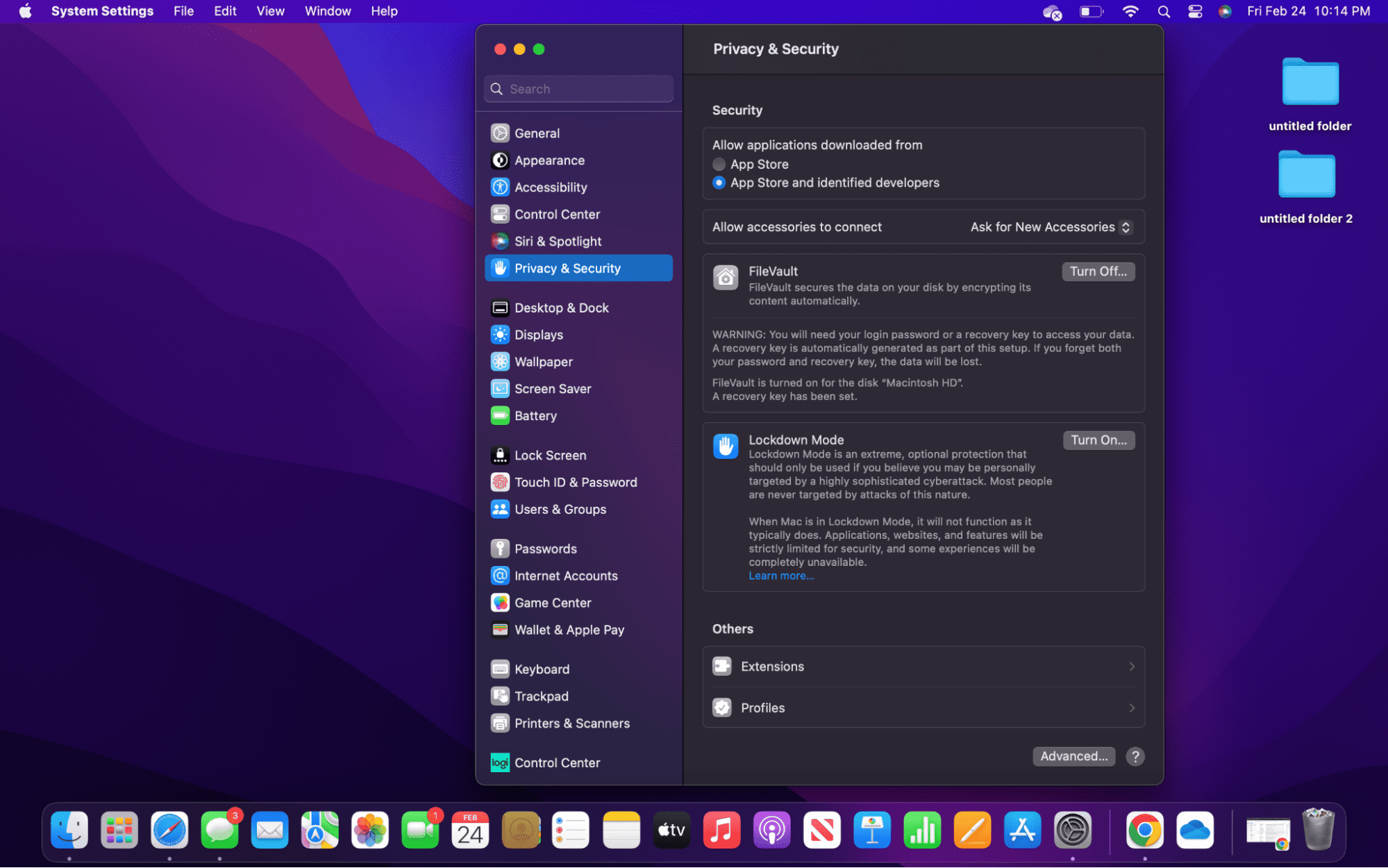Open Safari from the Dock
1388x868 pixels.
click(x=169, y=831)
